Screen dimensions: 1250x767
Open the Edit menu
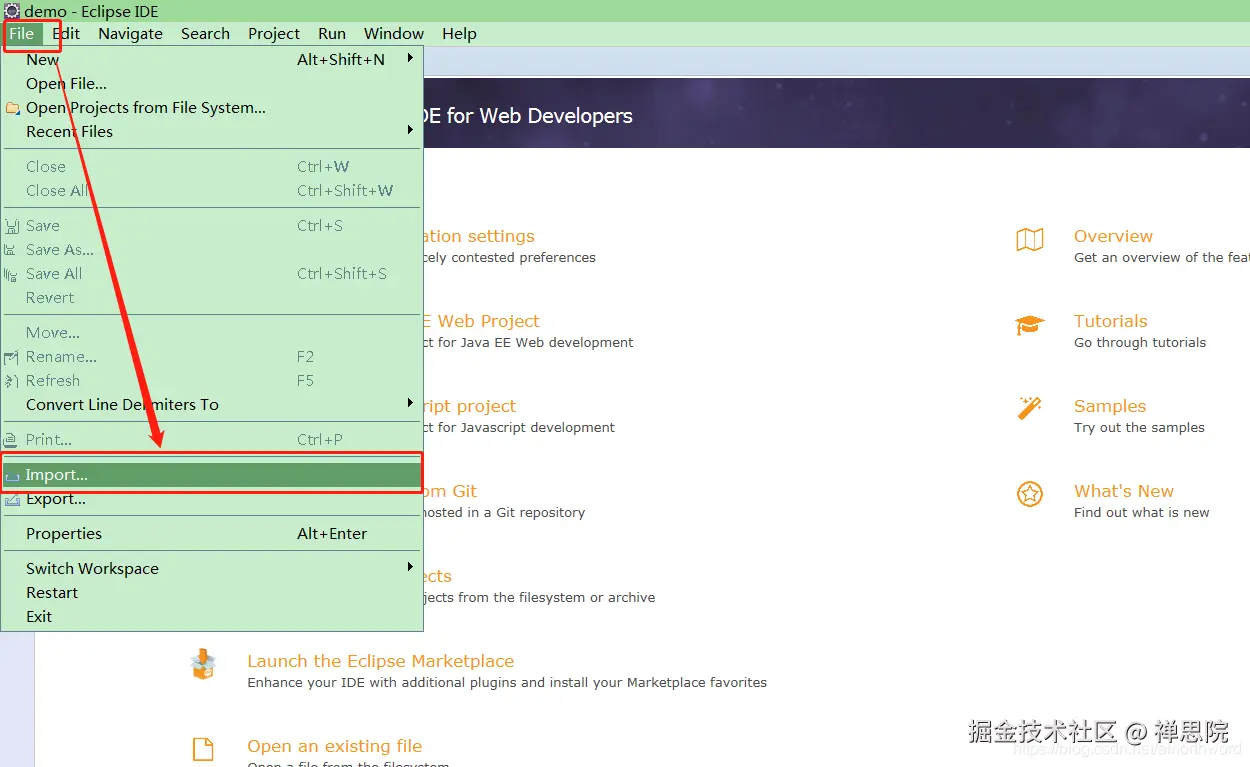[66, 33]
